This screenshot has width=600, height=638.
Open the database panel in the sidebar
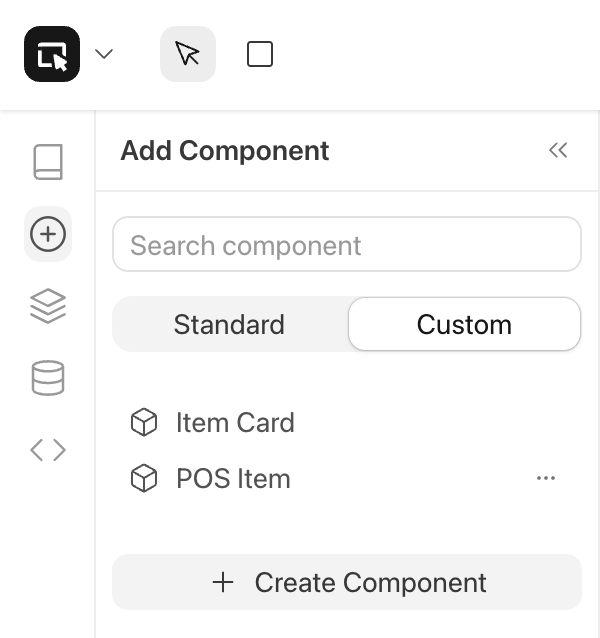click(48, 378)
